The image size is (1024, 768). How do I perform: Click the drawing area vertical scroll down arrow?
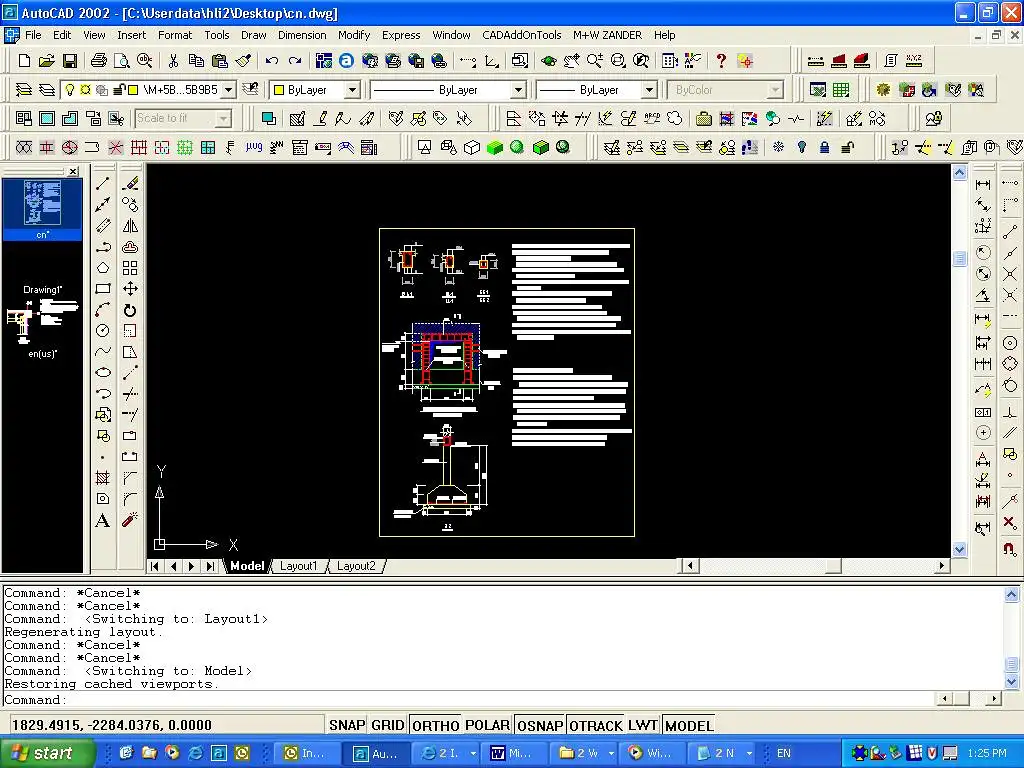[959, 549]
